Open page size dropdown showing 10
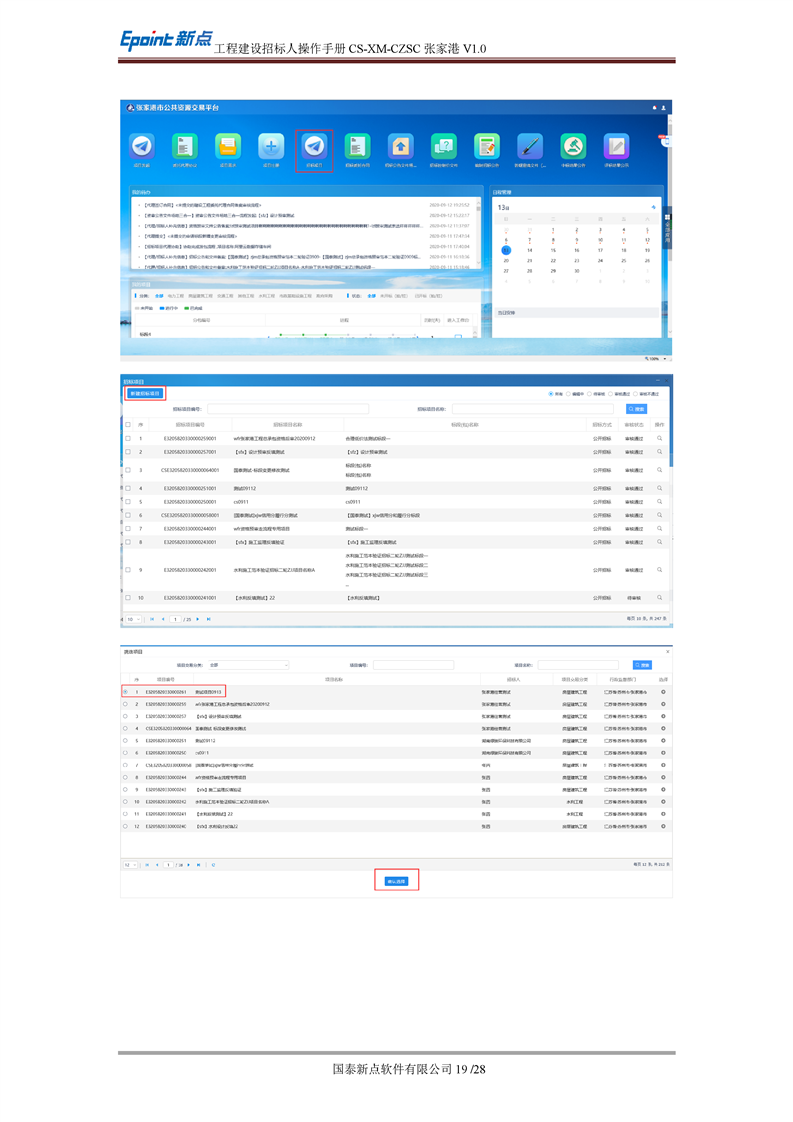 [x=132, y=619]
